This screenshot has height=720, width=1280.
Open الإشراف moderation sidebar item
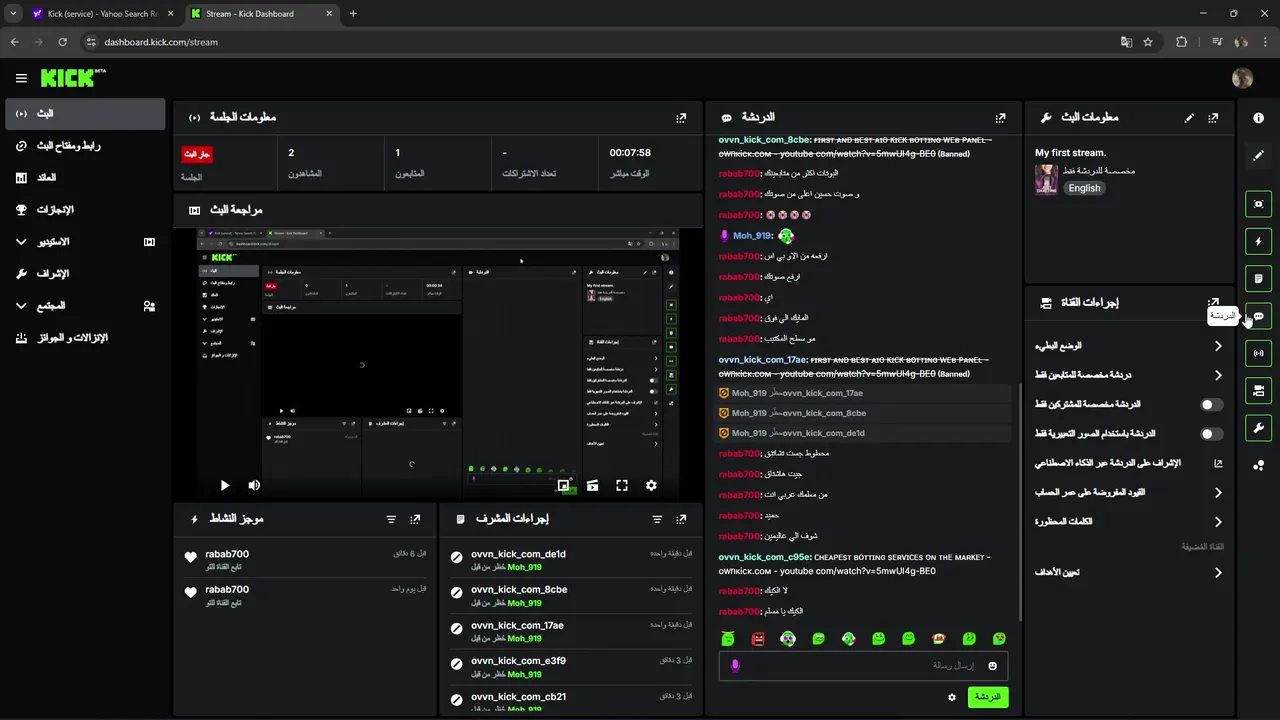pos(84,274)
